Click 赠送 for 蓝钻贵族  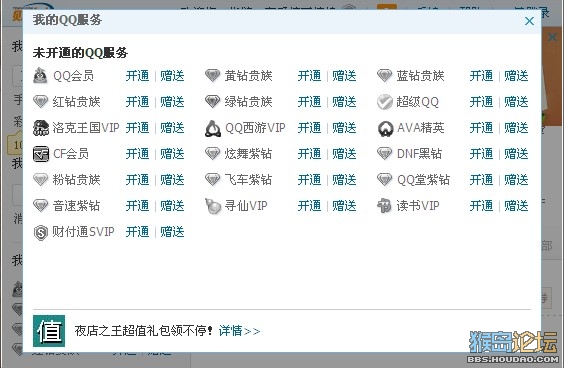click(x=516, y=76)
